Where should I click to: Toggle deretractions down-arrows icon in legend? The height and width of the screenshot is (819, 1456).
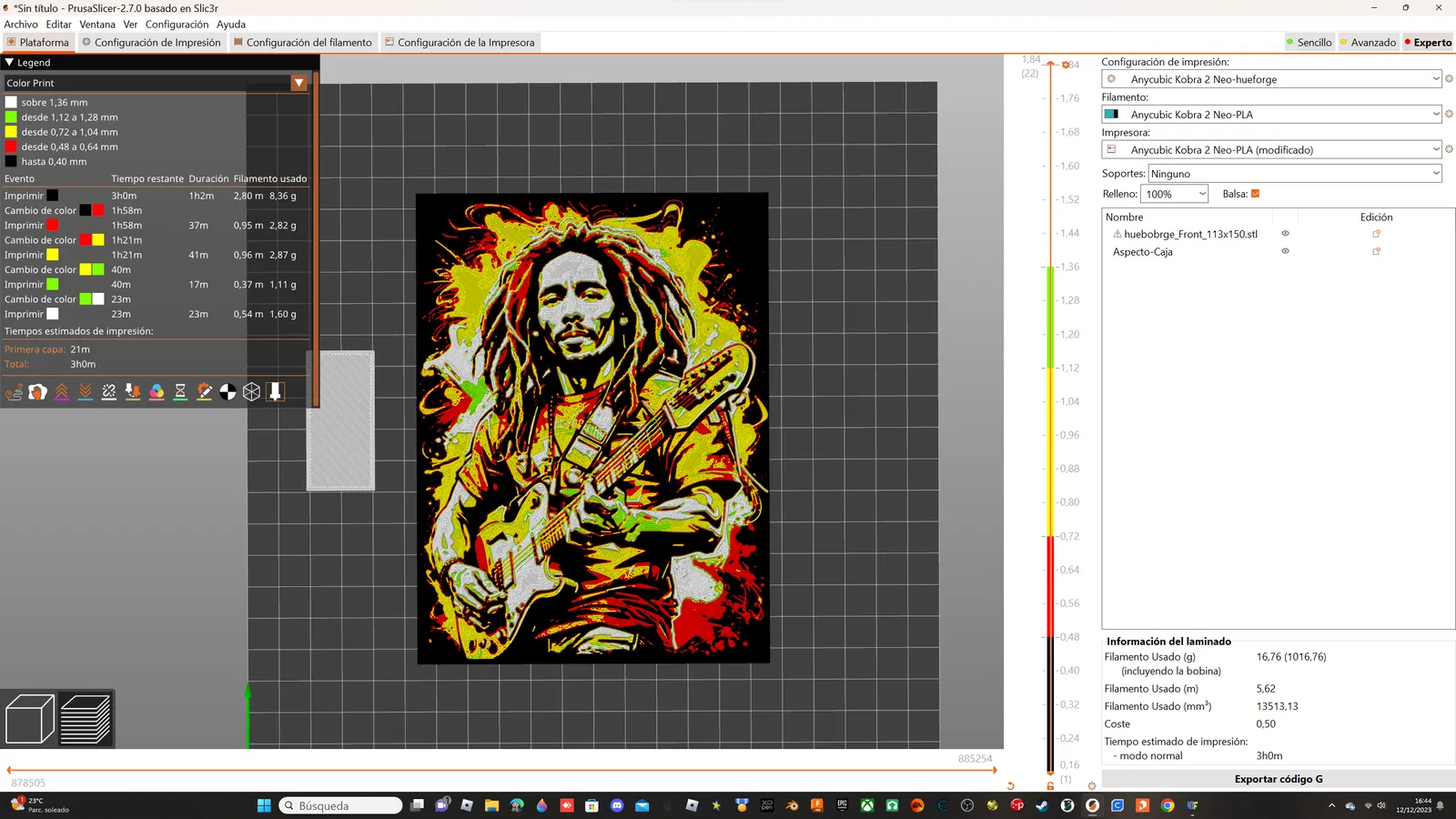pos(85,392)
